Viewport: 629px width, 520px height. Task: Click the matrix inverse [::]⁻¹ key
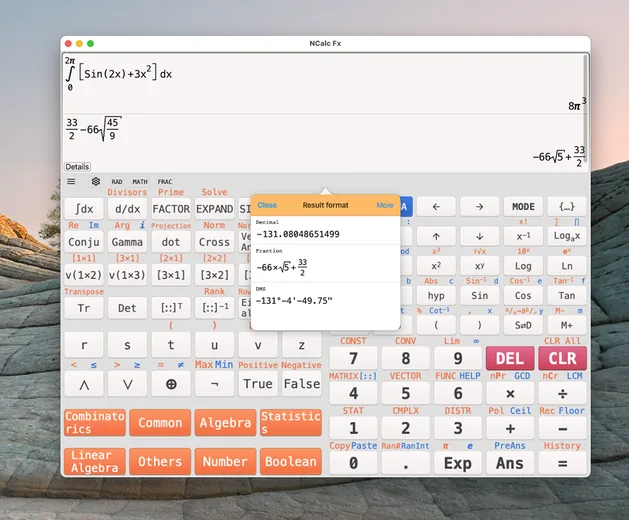tap(215, 308)
